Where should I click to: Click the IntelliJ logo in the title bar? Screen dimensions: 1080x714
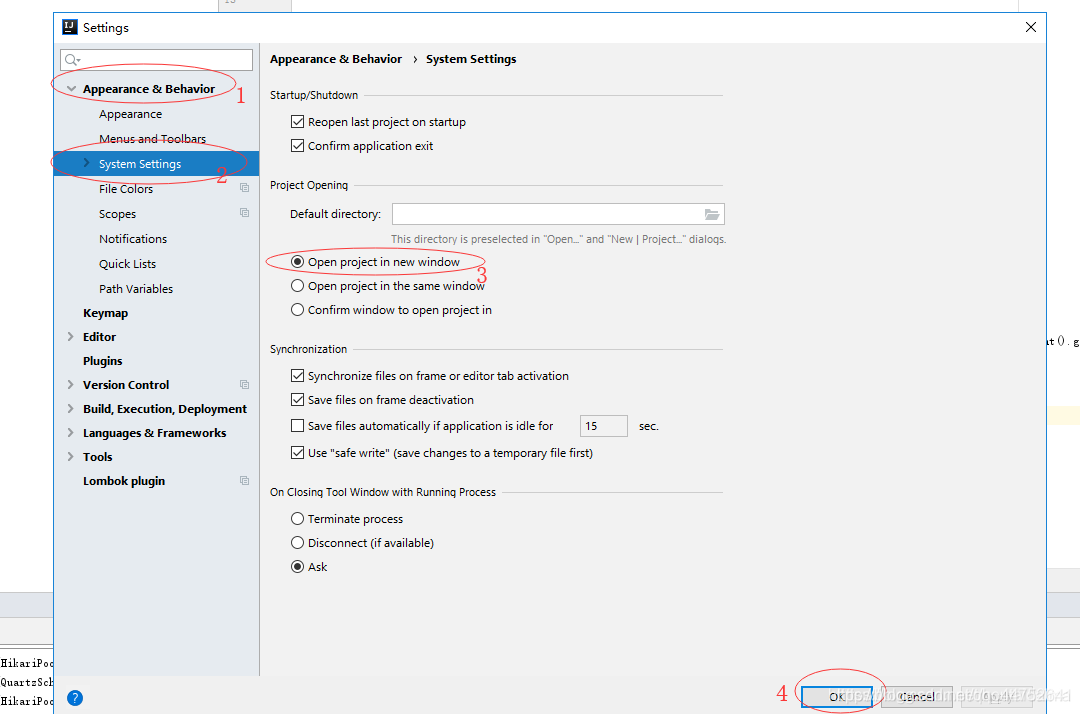70,27
